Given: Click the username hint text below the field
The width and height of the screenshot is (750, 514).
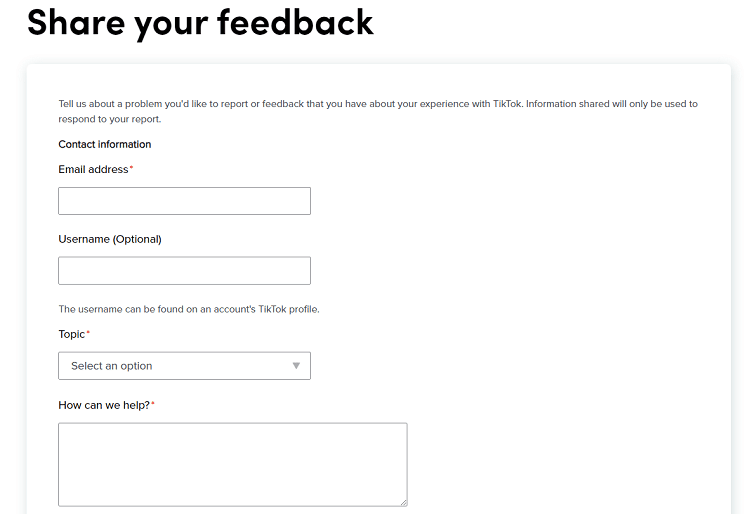Looking at the screenshot, I should tap(188, 309).
